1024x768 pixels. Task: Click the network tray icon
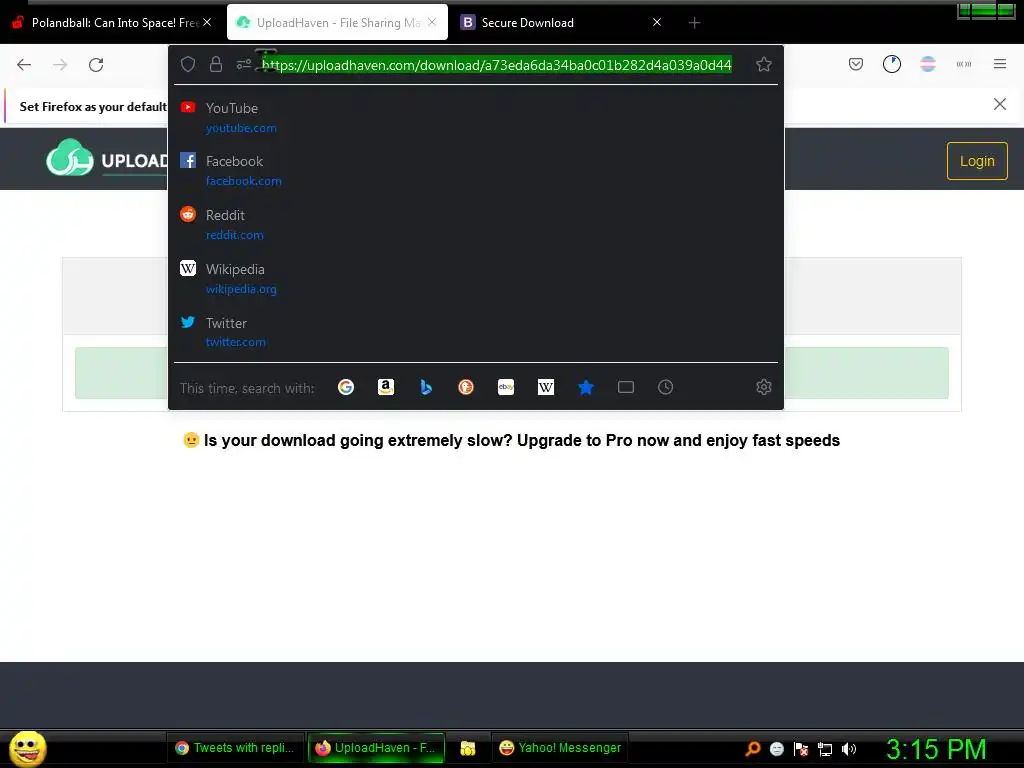pyautogui.click(x=825, y=749)
